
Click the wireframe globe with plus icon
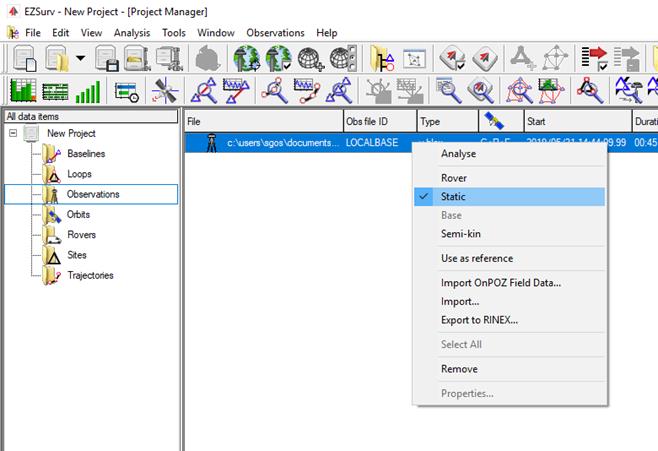(x=311, y=58)
